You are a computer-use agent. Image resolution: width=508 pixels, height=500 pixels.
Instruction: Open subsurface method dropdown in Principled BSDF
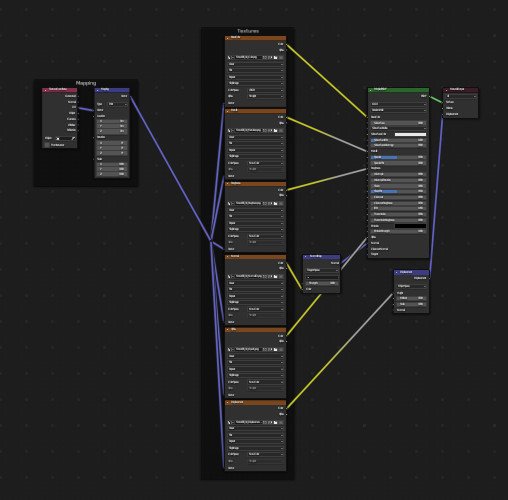pos(399,110)
